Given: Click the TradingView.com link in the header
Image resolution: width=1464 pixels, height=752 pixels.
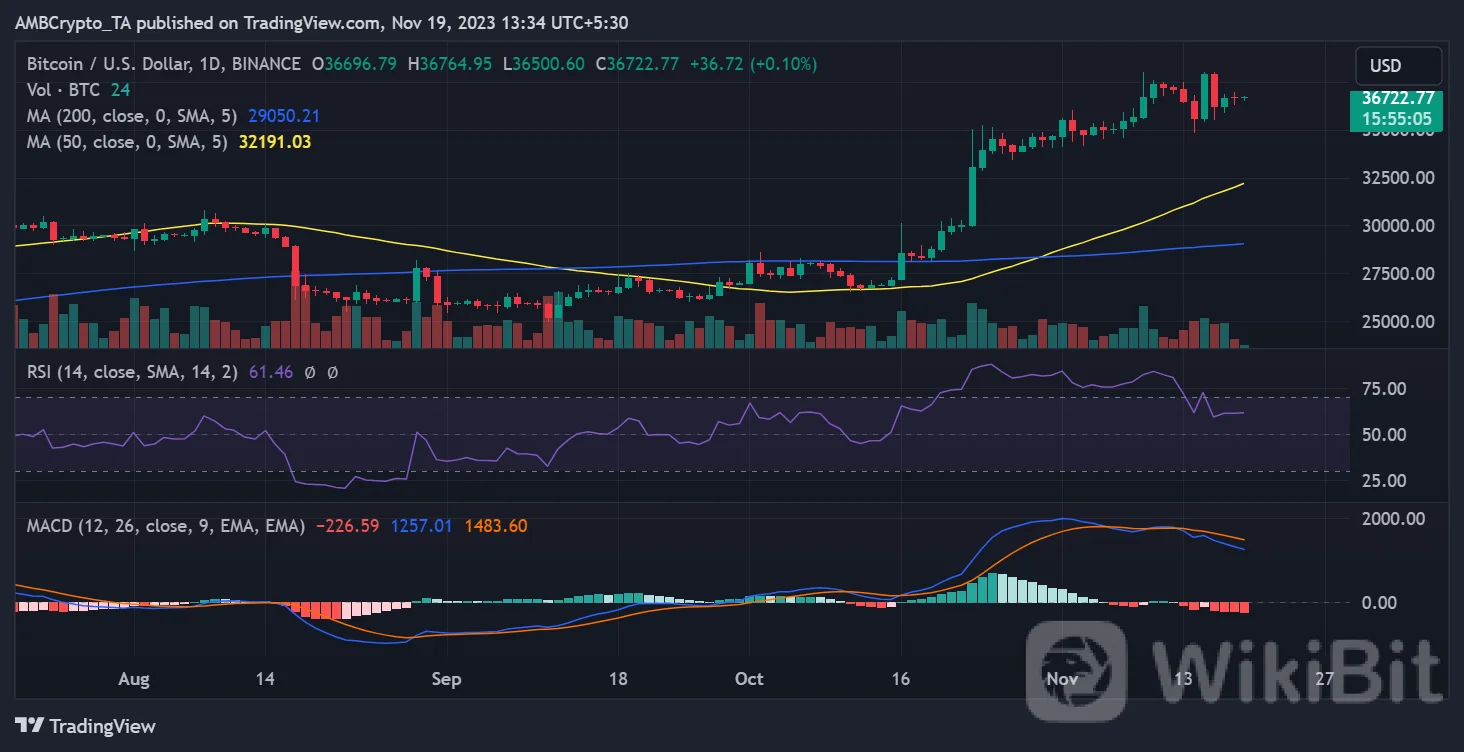Looking at the screenshot, I should tap(310, 21).
